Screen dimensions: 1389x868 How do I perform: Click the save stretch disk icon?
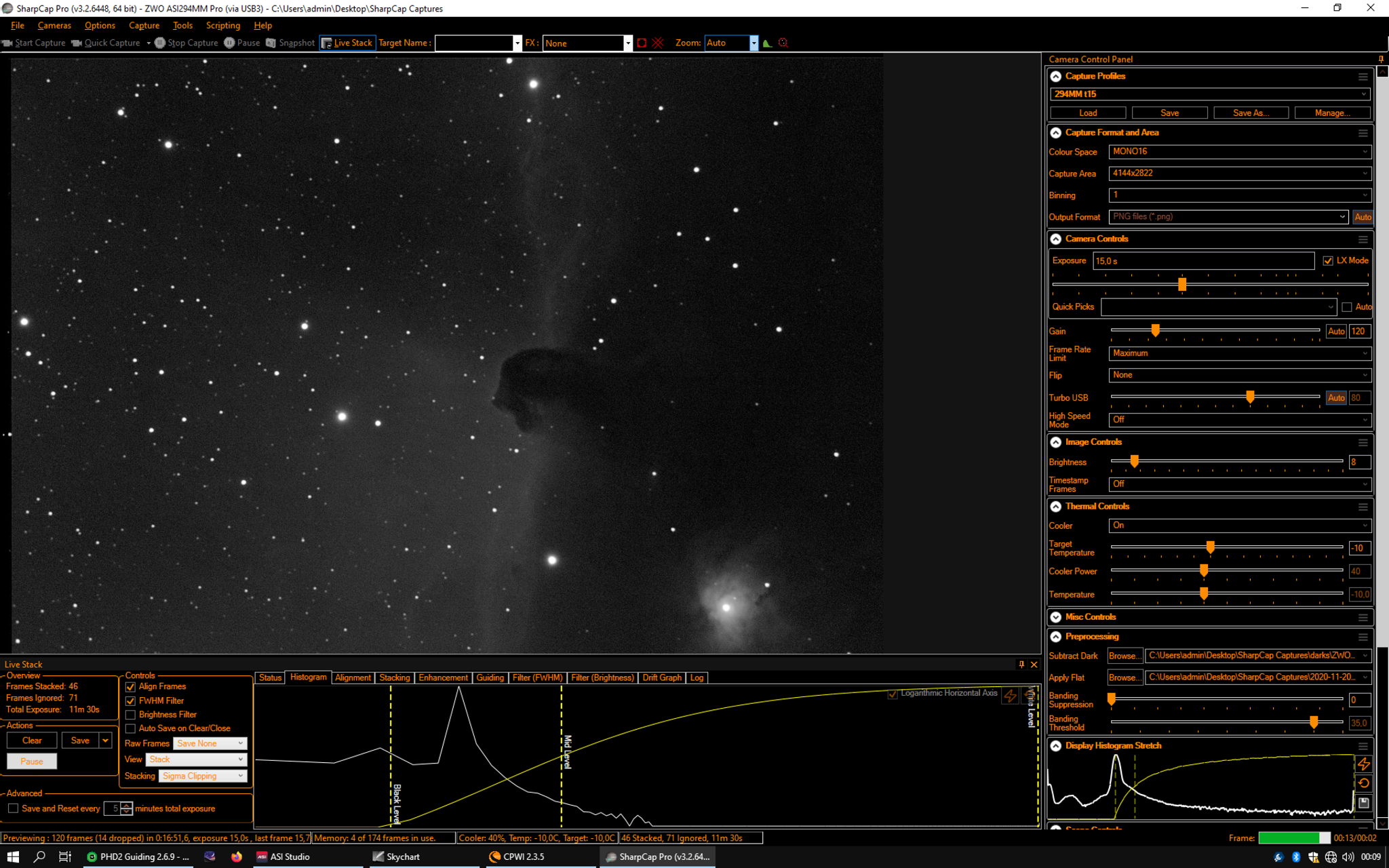[x=1364, y=803]
